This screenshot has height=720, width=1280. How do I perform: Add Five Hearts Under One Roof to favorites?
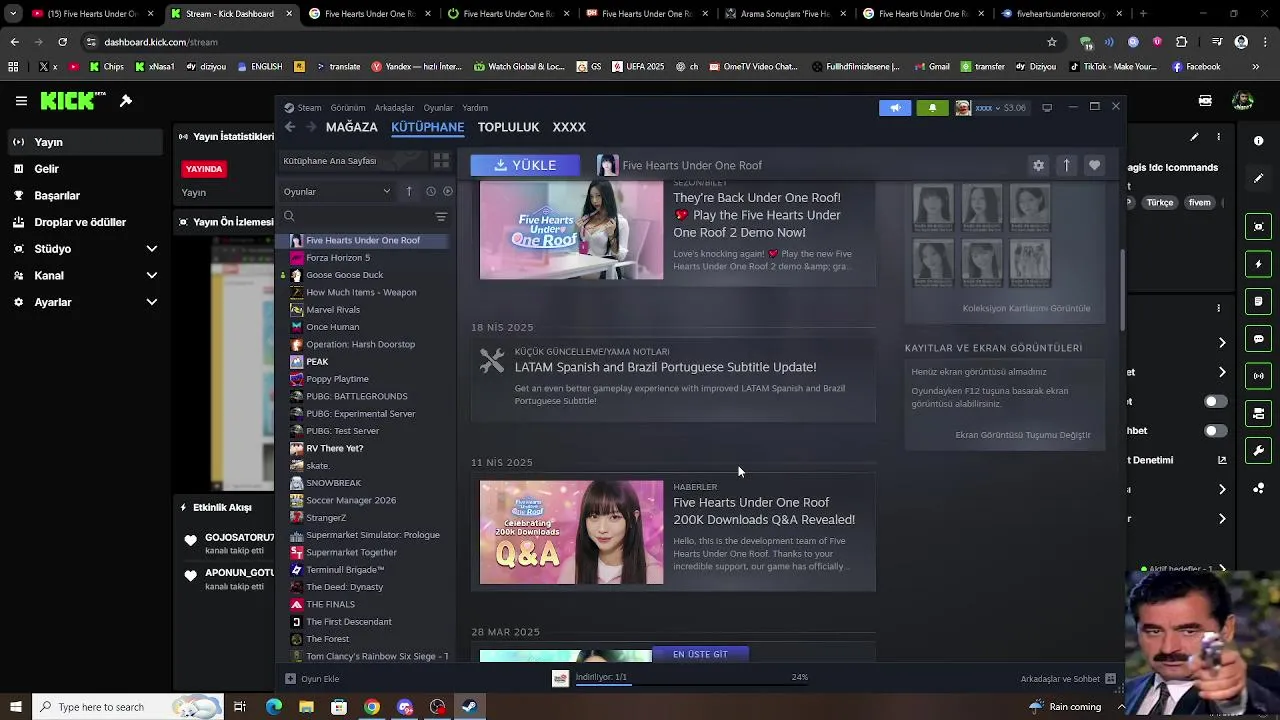pos(1094,165)
